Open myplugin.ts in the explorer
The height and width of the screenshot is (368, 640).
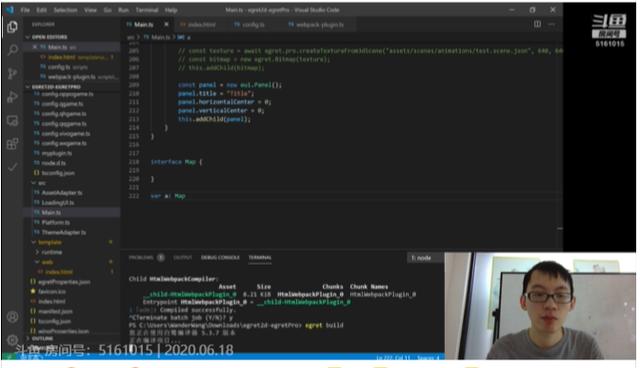point(56,153)
